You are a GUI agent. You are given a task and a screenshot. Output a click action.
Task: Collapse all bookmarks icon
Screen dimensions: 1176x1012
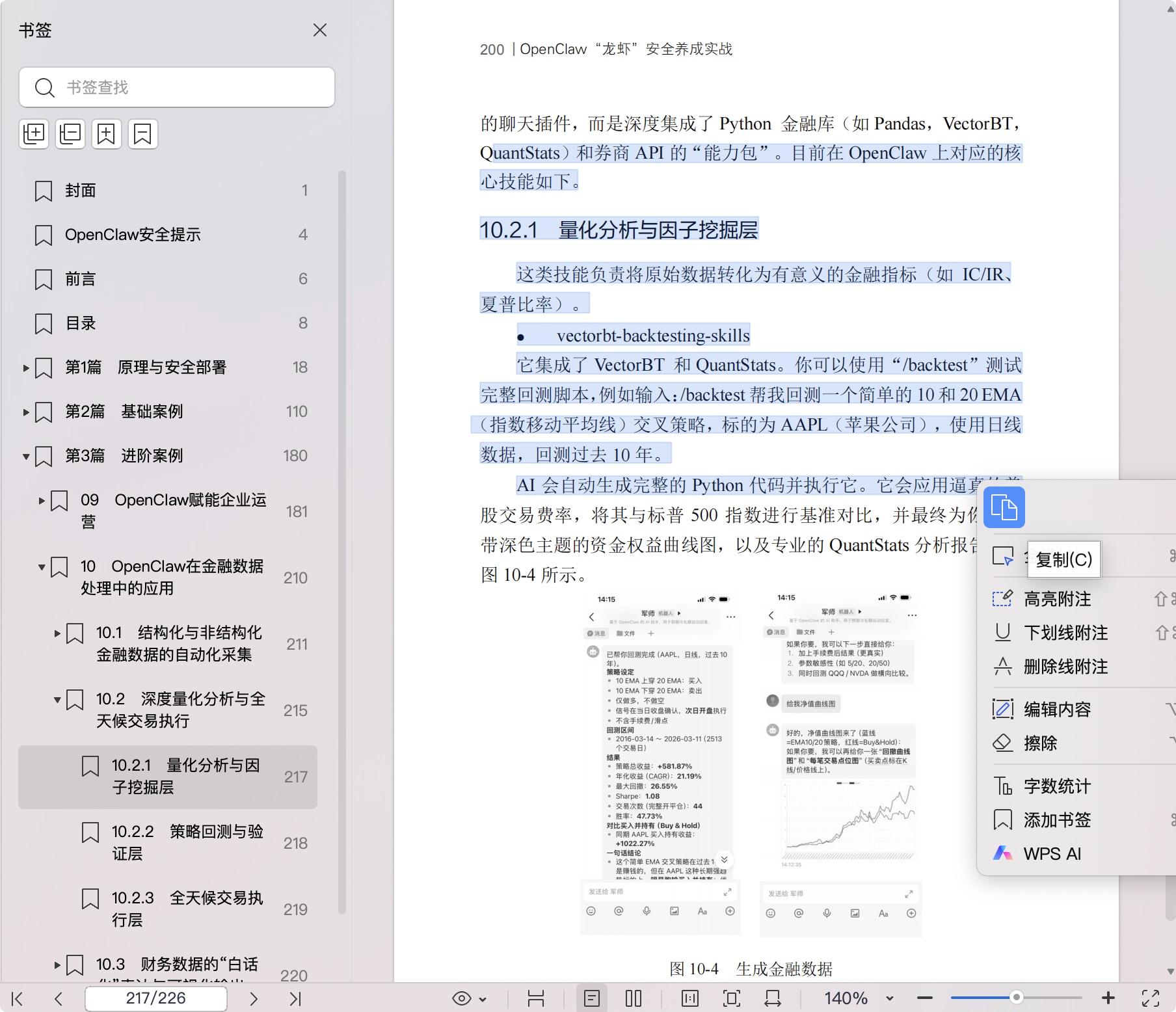(x=70, y=134)
